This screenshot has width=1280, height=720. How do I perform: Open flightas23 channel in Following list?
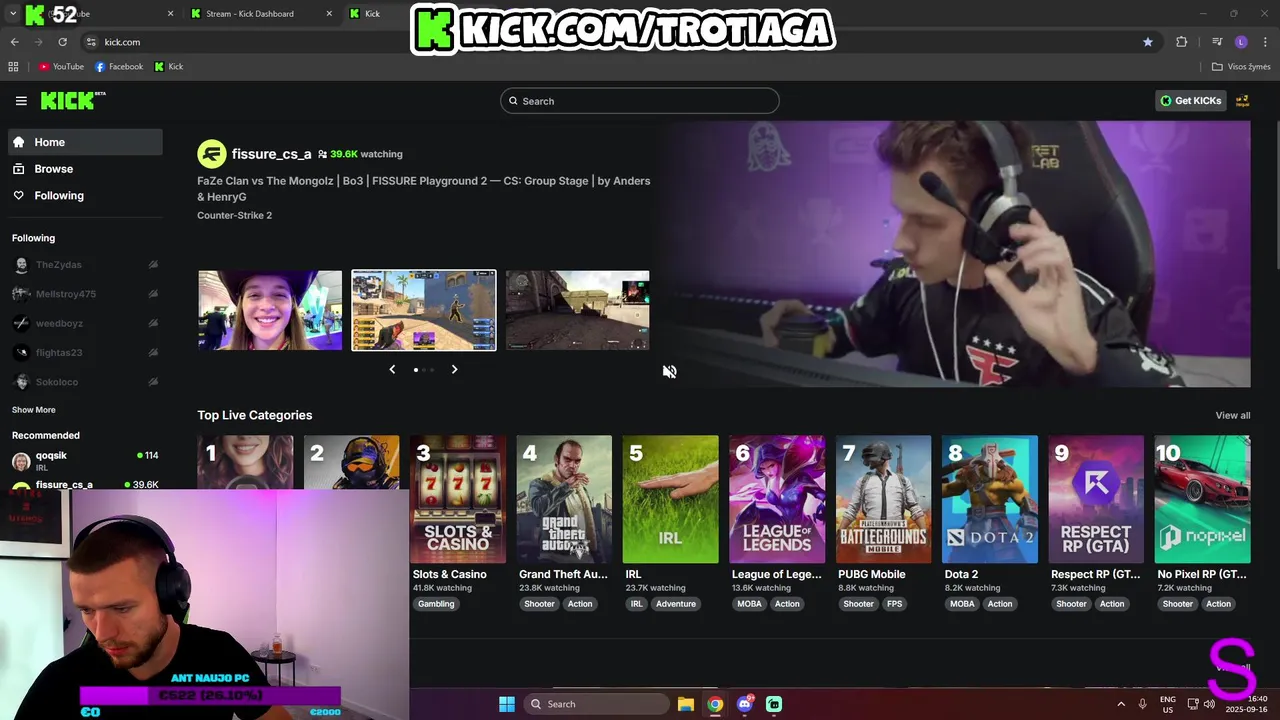(x=59, y=352)
